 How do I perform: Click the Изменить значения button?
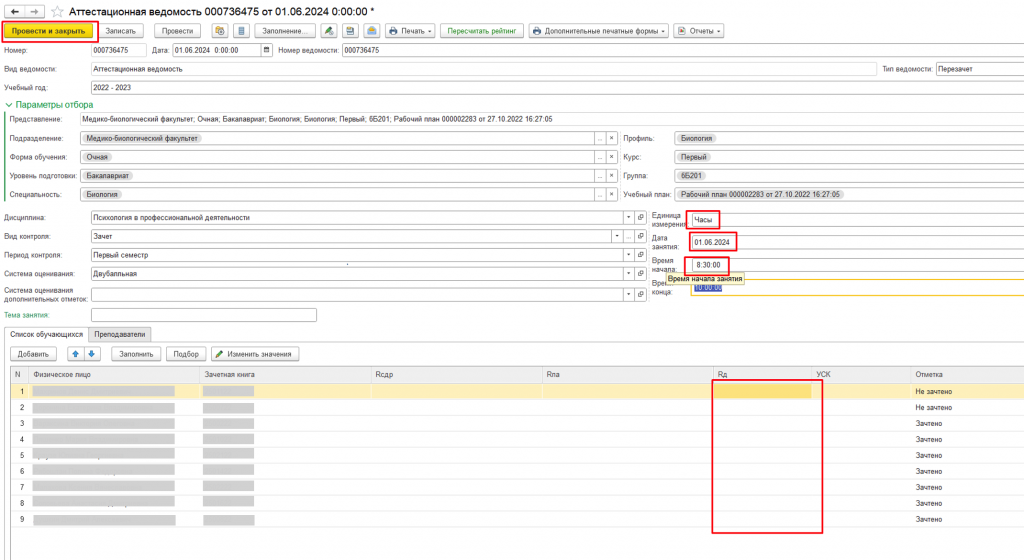[x=255, y=354]
